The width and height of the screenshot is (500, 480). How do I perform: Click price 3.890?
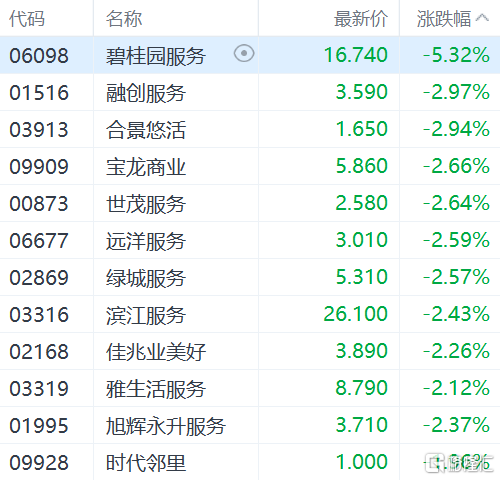coord(362,351)
